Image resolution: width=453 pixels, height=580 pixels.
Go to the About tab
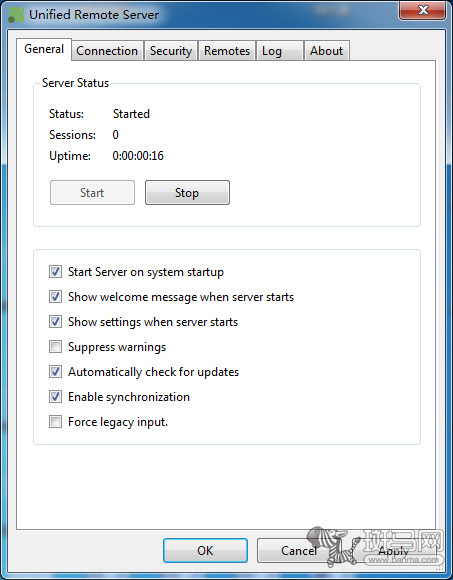pyautogui.click(x=327, y=51)
